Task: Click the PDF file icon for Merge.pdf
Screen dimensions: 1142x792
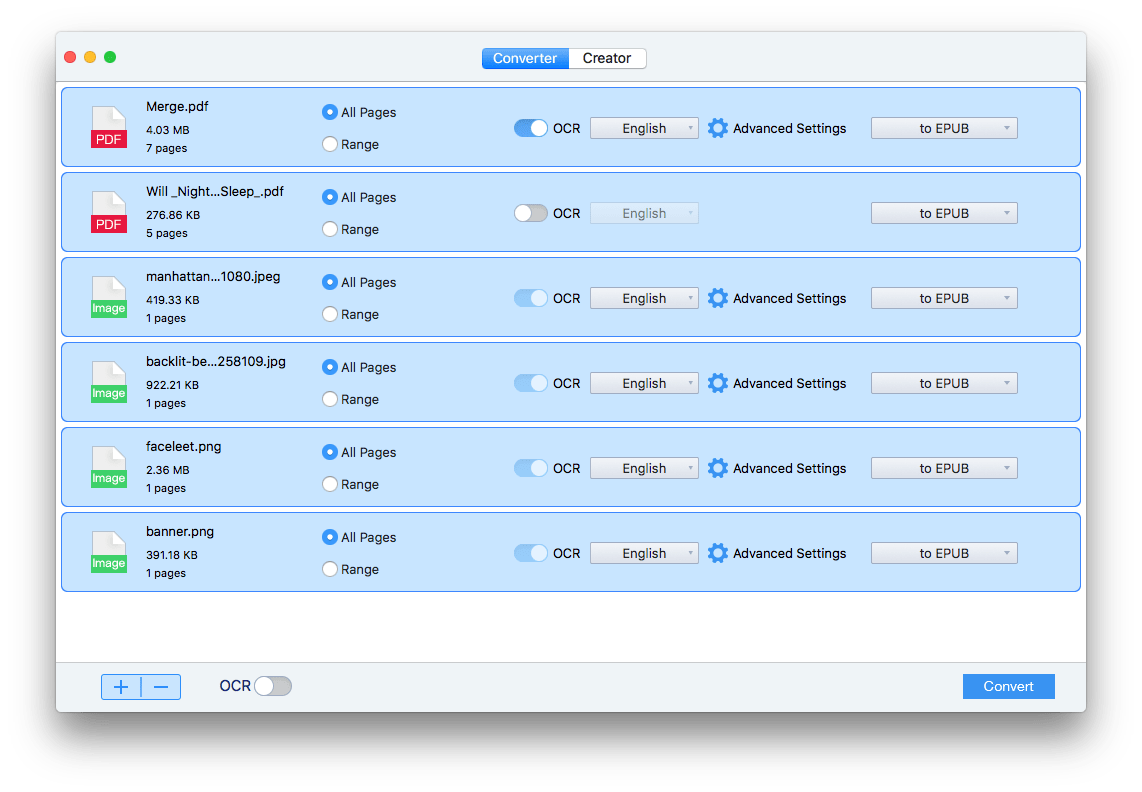Action: point(109,128)
